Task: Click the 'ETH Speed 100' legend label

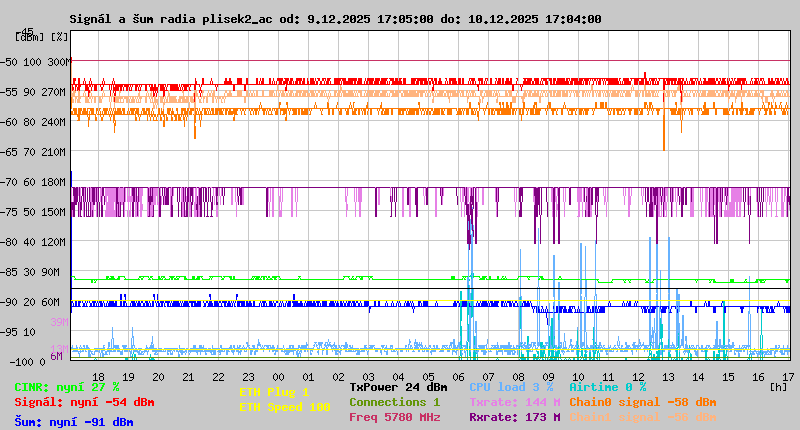Action: click(285, 407)
